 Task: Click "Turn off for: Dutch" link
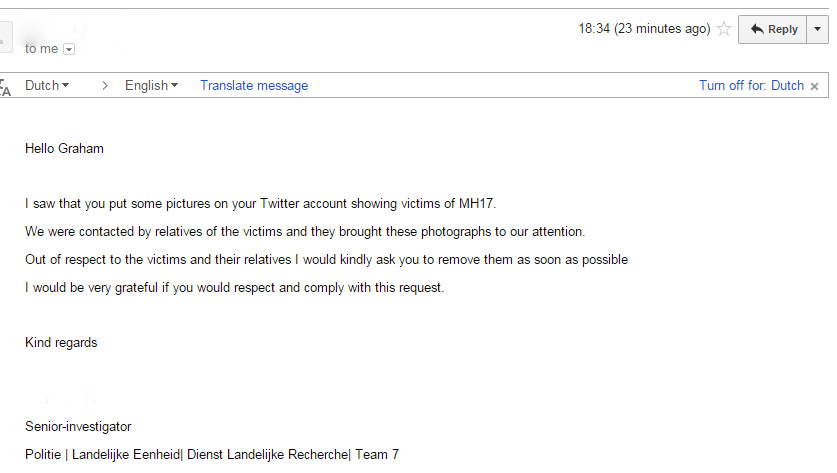pyautogui.click(x=751, y=86)
